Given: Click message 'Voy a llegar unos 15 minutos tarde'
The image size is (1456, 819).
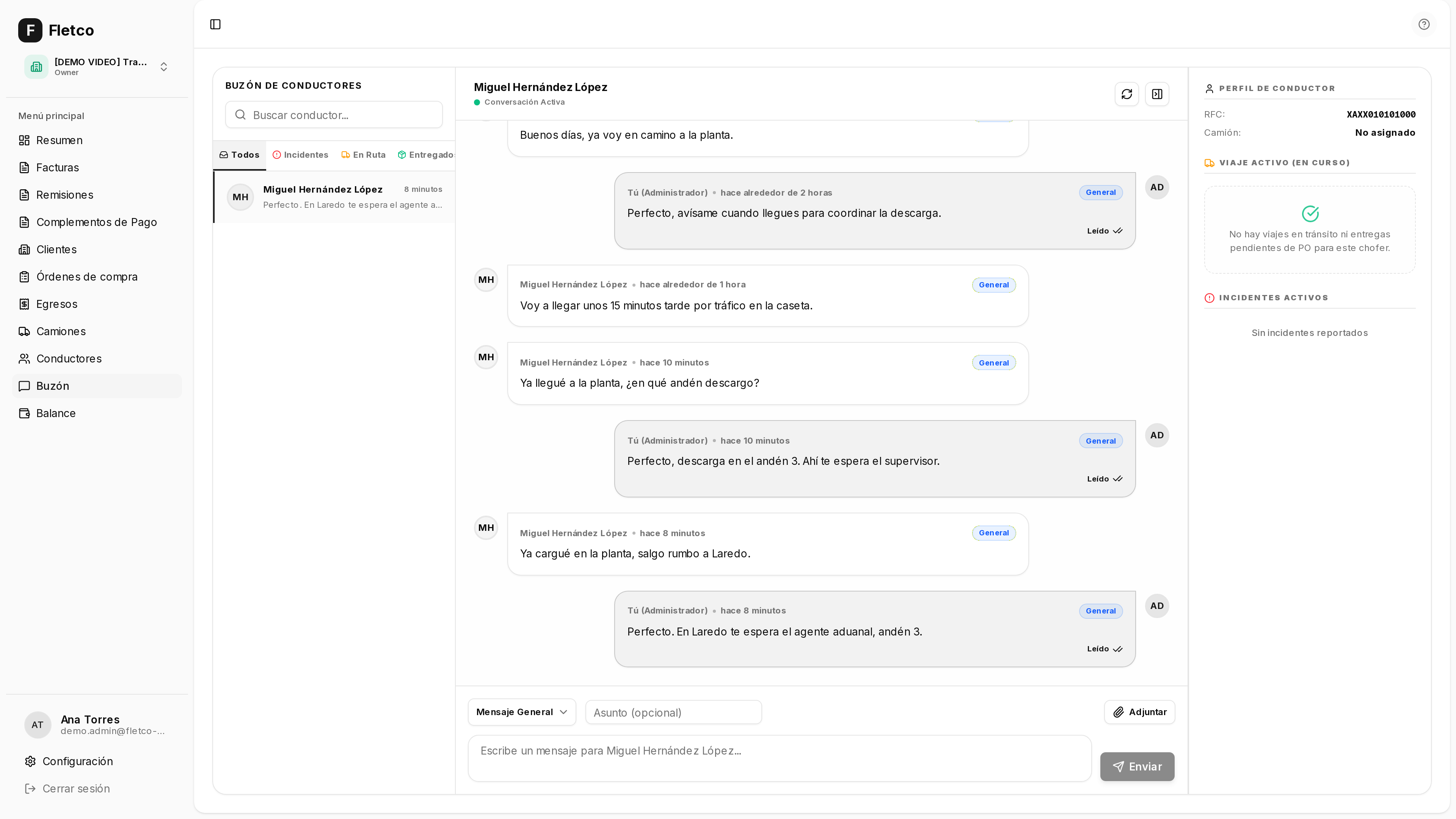Looking at the screenshot, I should click(x=666, y=306).
